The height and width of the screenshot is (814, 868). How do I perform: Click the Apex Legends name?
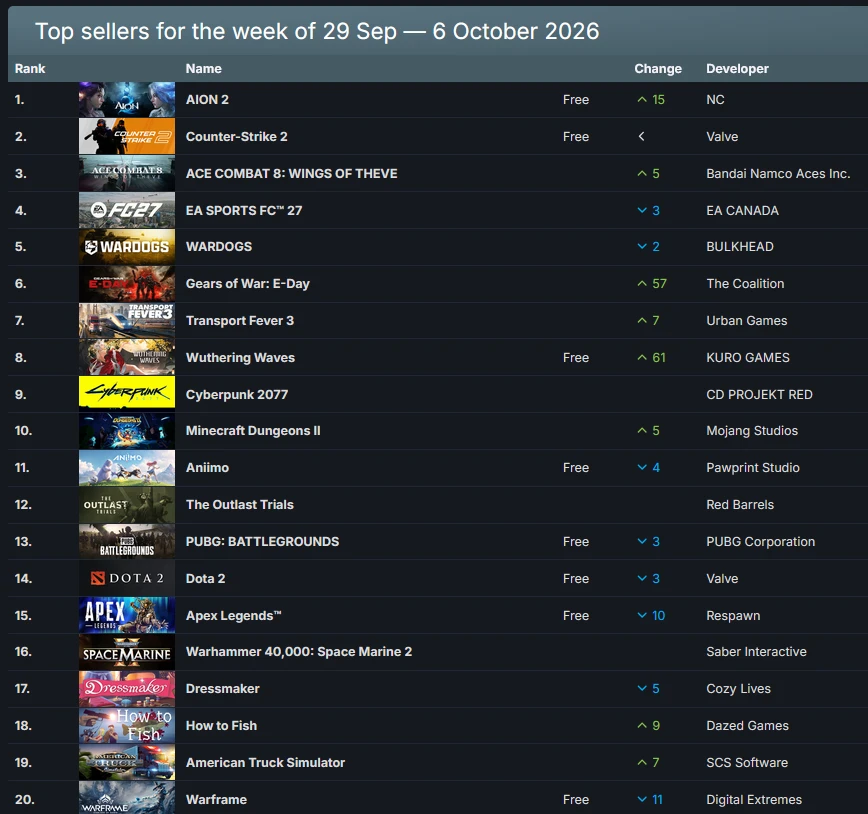pyautogui.click(x=234, y=615)
